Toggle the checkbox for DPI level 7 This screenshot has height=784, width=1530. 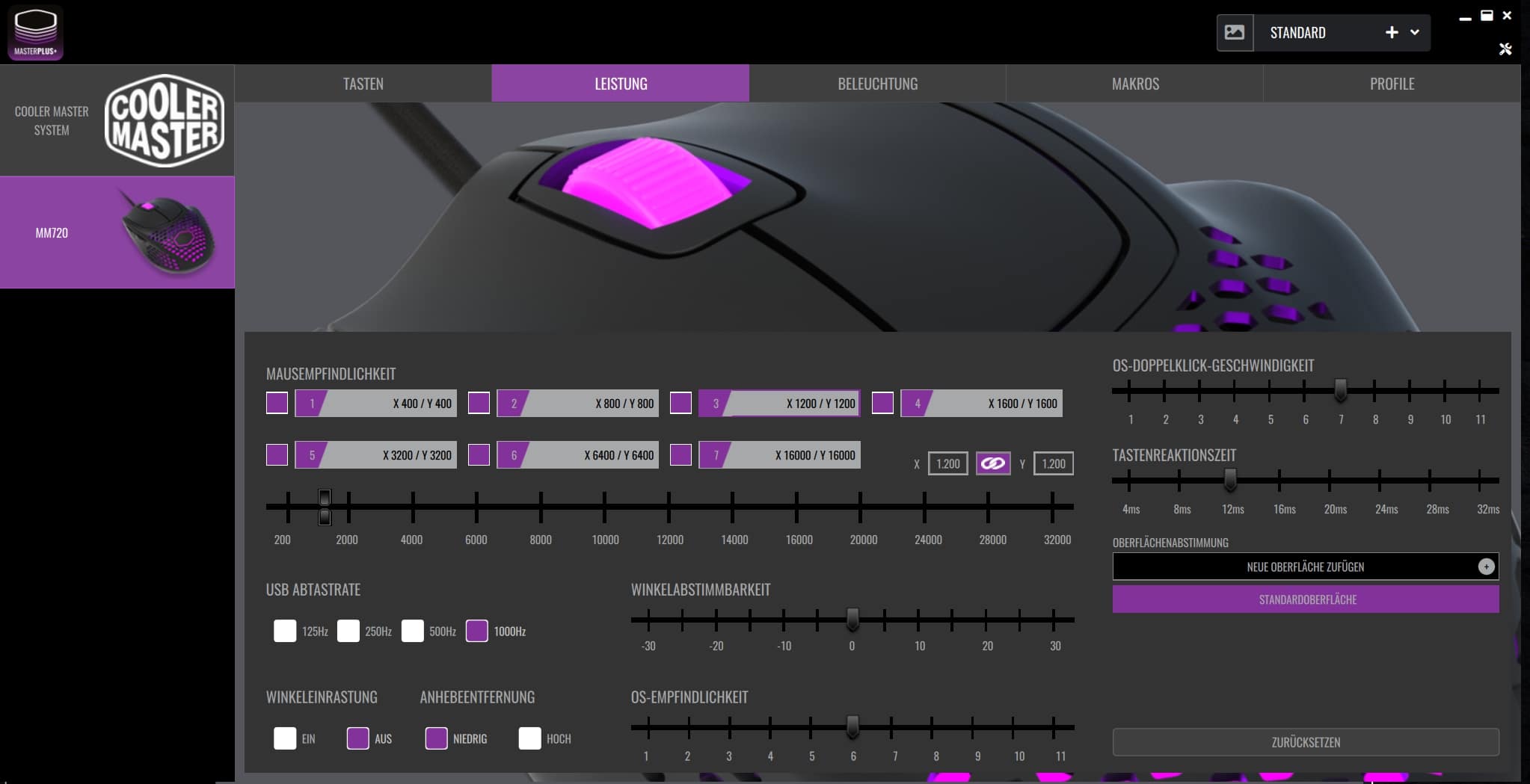[x=680, y=455]
